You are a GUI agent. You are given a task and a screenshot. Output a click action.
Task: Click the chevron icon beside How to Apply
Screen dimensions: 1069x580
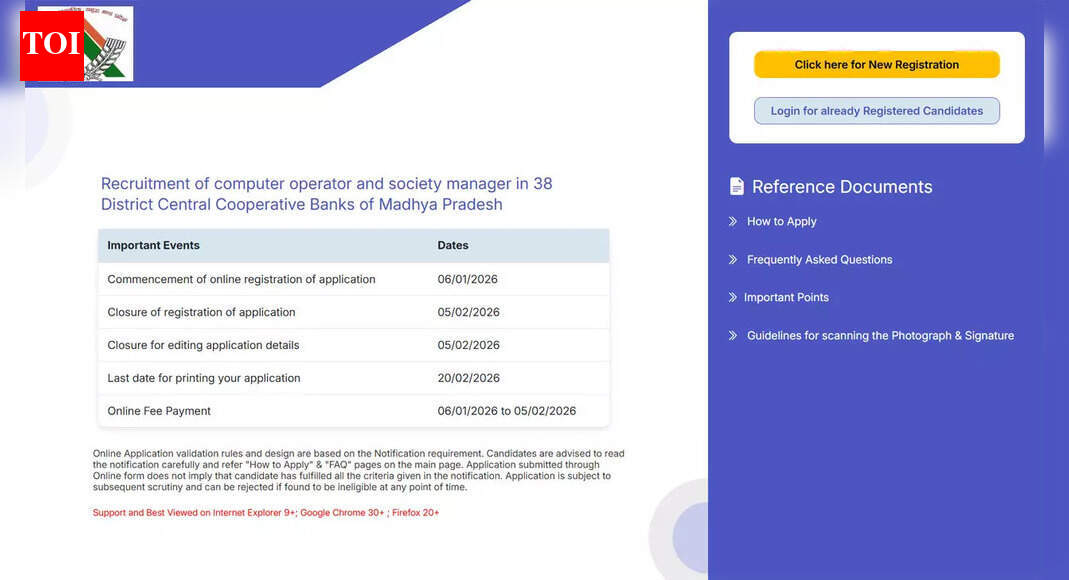coord(731,221)
